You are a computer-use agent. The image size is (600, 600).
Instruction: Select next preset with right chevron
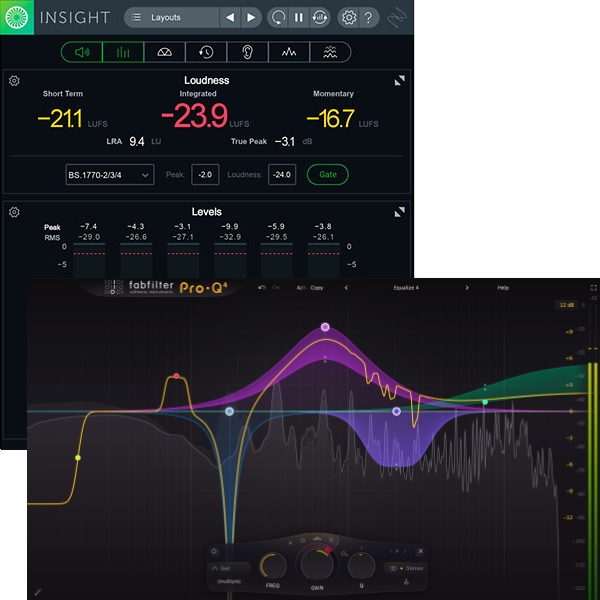click(x=467, y=288)
